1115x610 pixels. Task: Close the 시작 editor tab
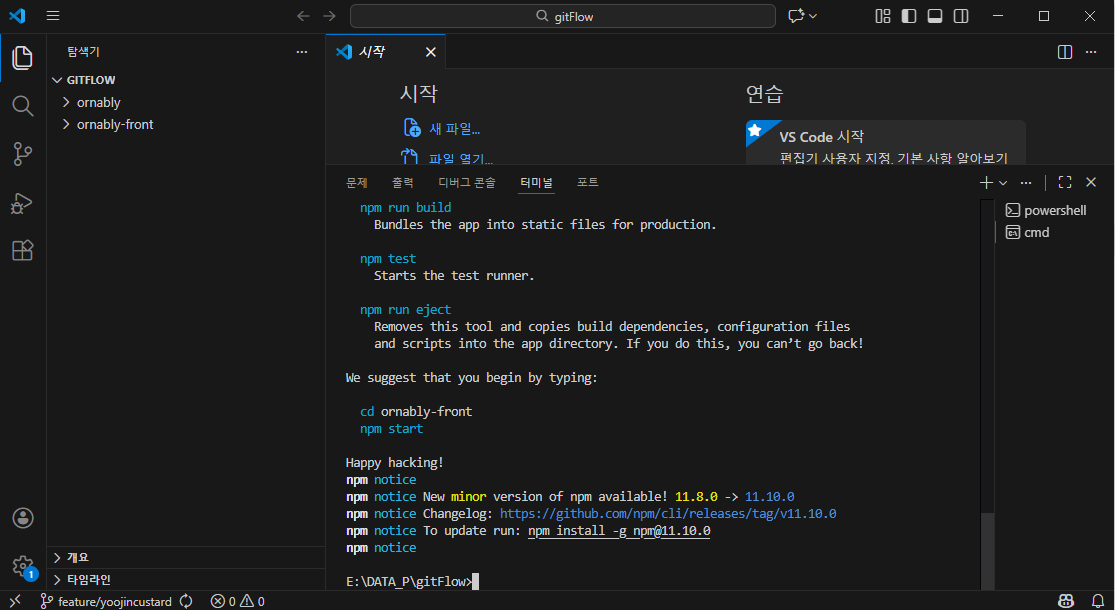431,52
